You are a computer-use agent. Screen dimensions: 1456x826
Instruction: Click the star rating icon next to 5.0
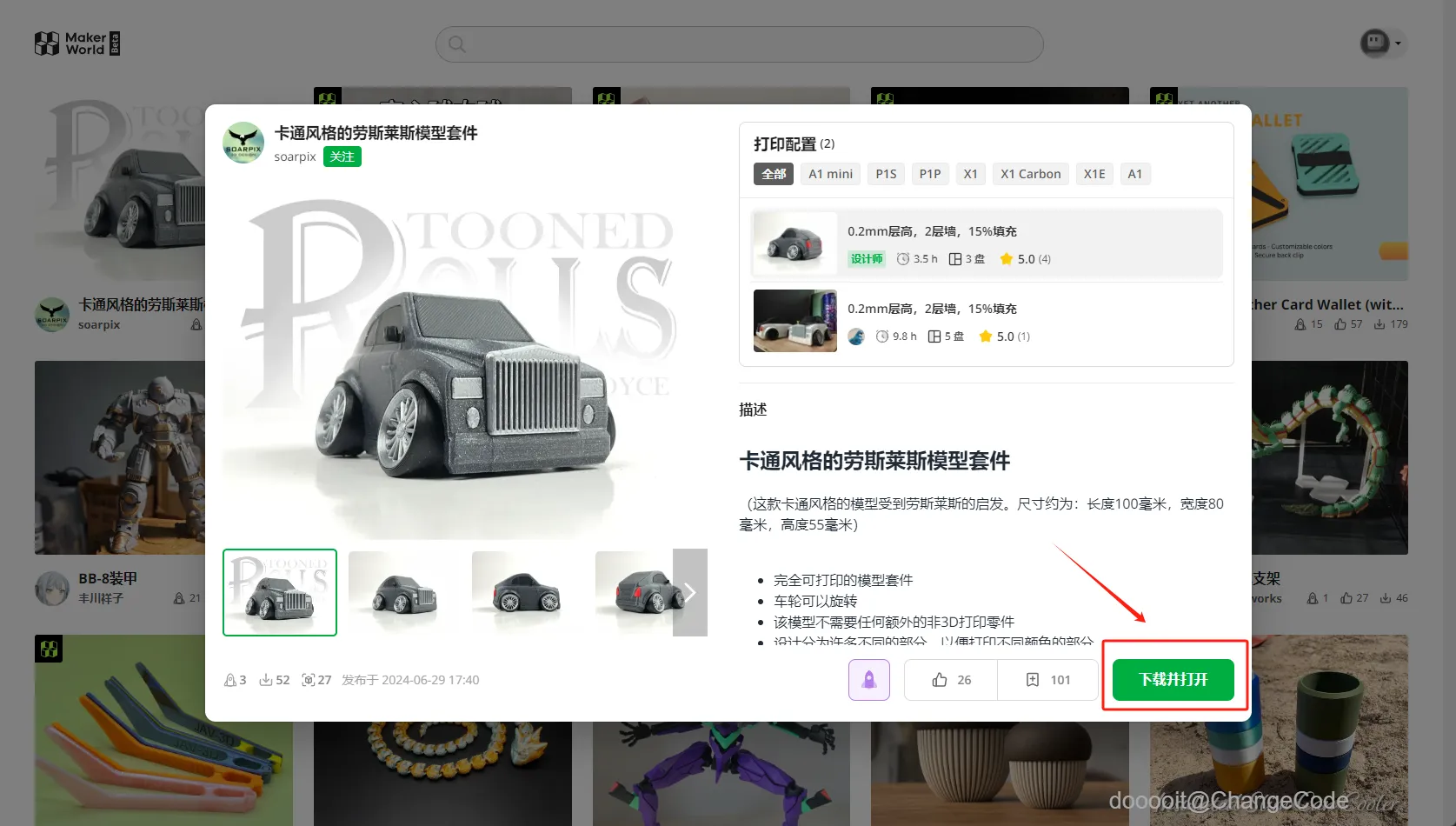(1007, 258)
